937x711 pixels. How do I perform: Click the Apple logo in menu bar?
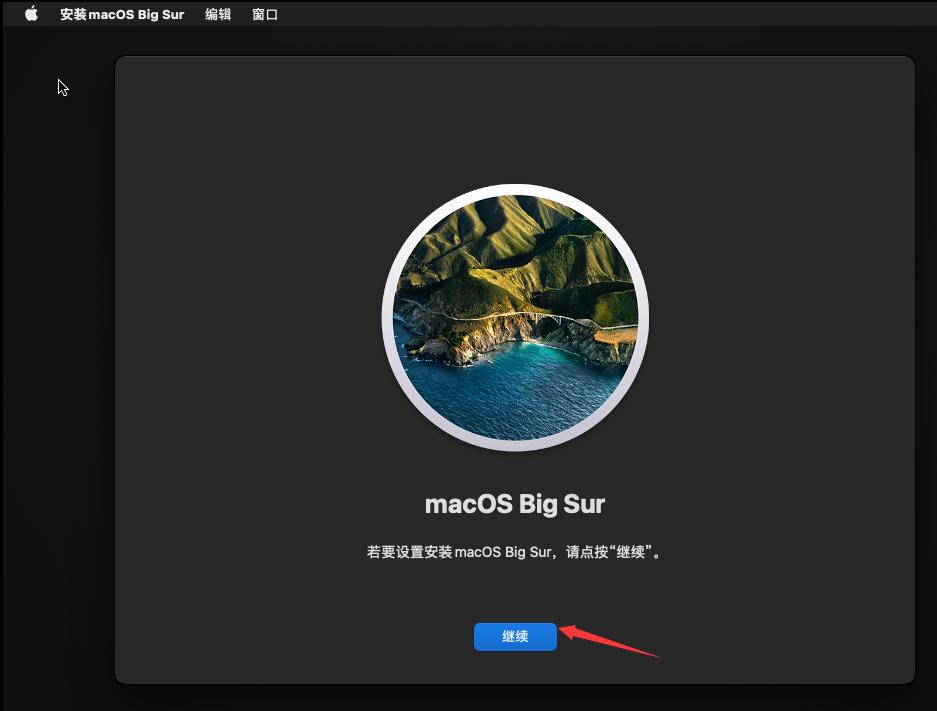coord(31,14)
